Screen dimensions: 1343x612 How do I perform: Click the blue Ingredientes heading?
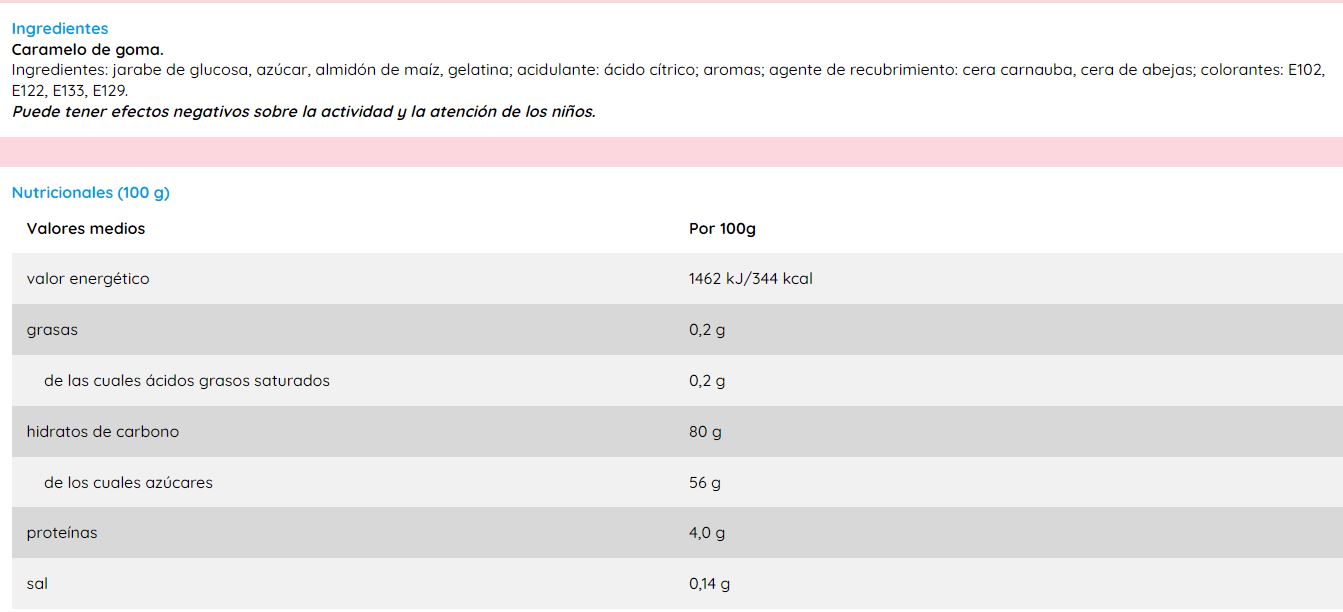pyautogui.click(x=60, y=29)
